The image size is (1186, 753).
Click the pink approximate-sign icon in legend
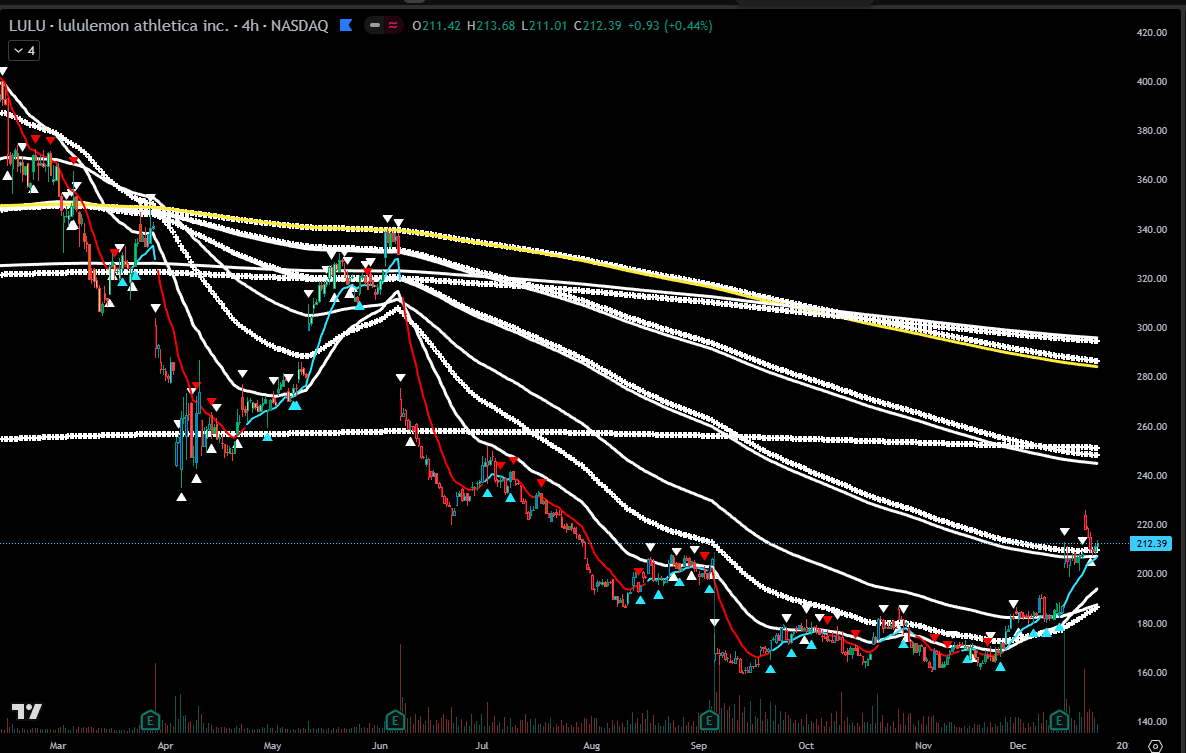tap(393, 26)
